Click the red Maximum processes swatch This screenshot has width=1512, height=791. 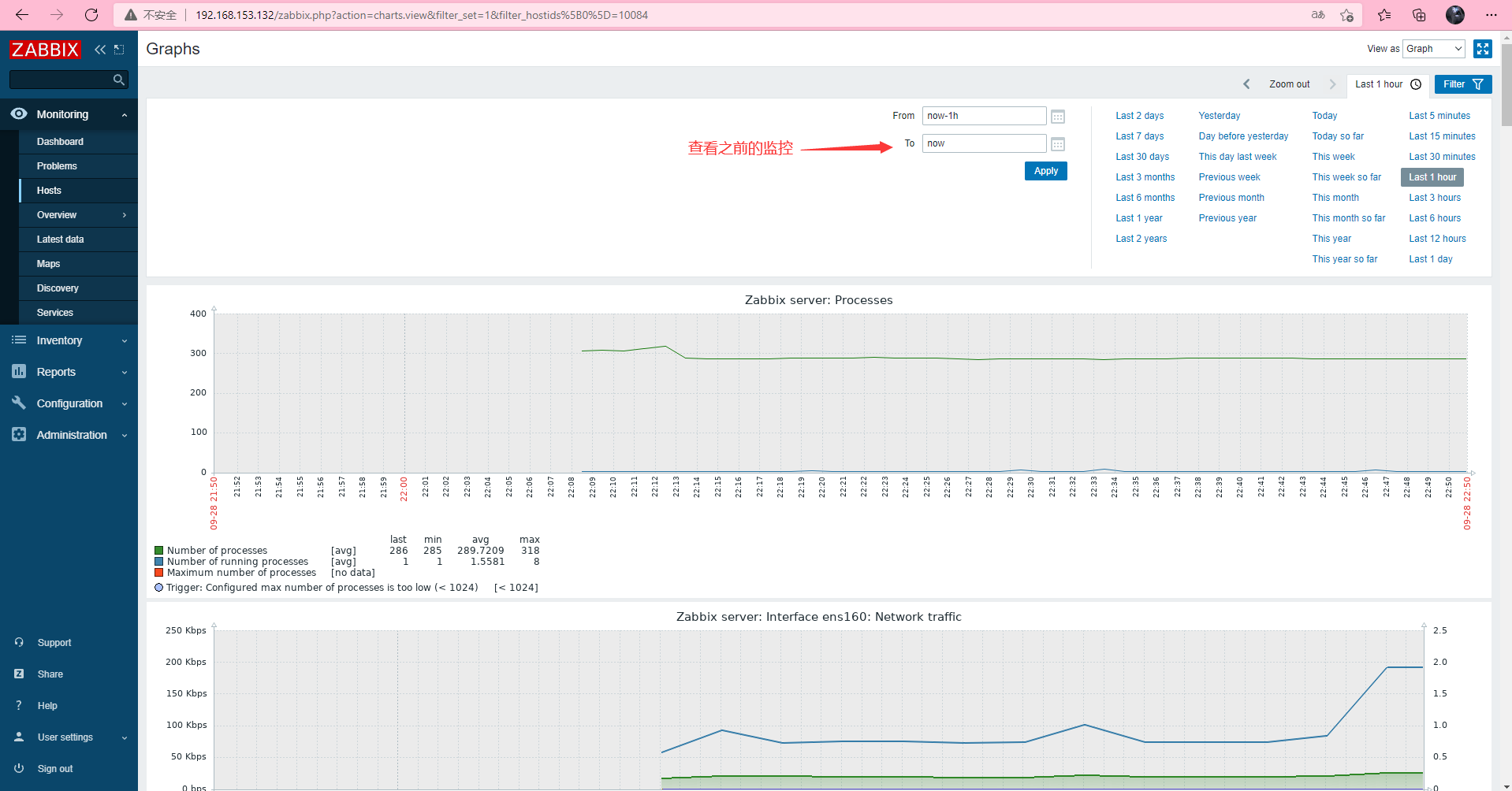158,573
